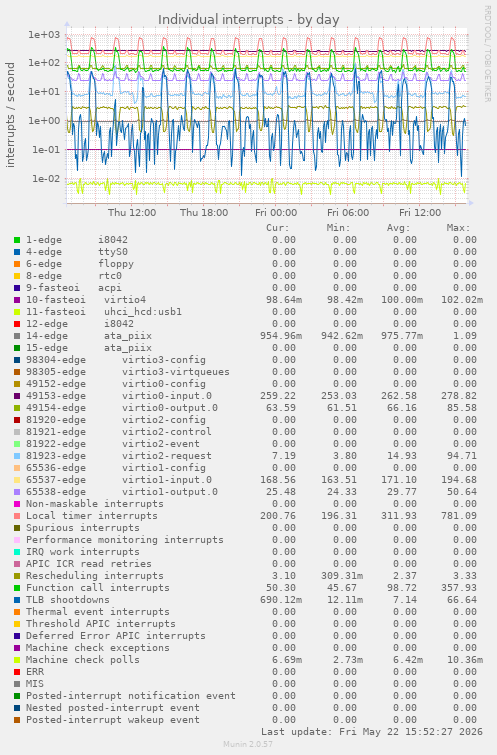Click the swatch for APIC ICR read retries
Image resolution: width=497 pixels, height=755 pixels.
point(17,564)
